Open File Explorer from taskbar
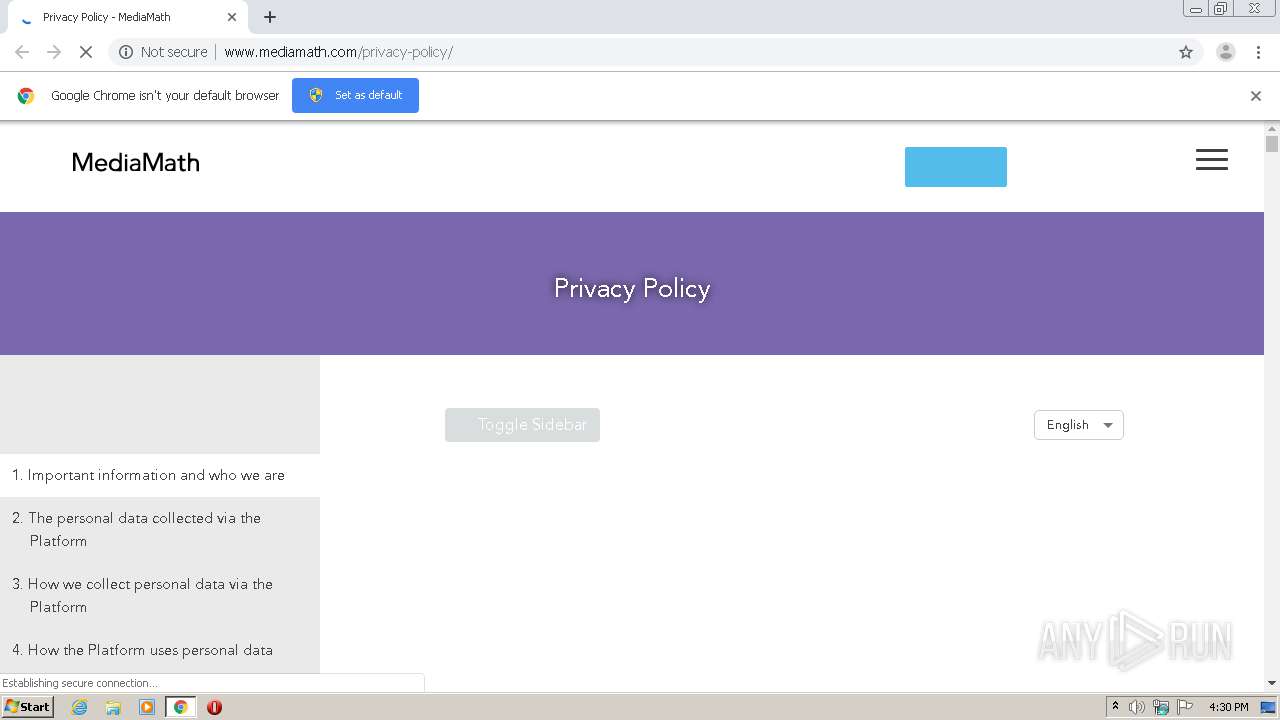 (113, 707)
